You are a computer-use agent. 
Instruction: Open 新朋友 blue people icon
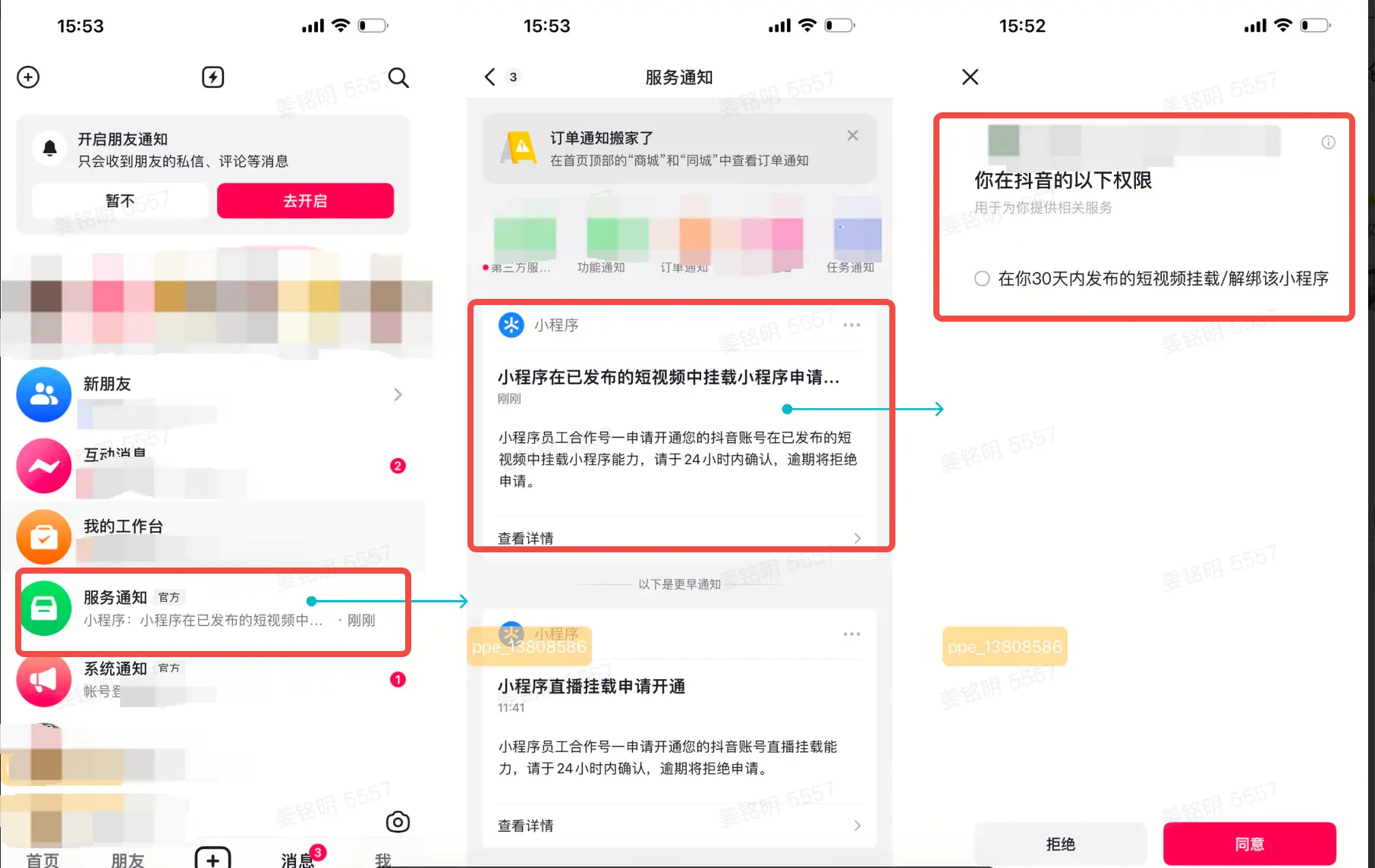pos(44,395)
